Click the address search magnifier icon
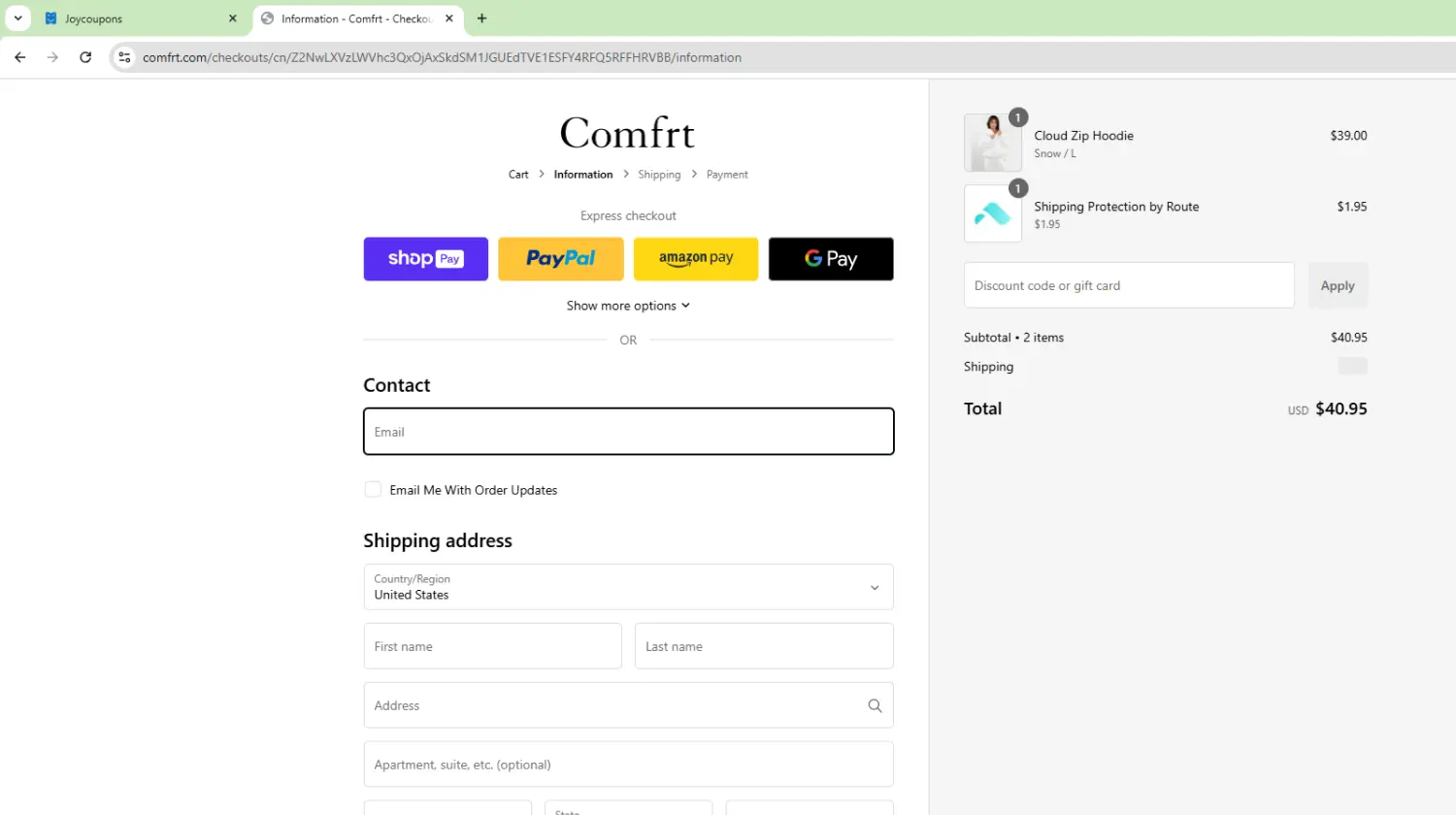 pos(875,705)
